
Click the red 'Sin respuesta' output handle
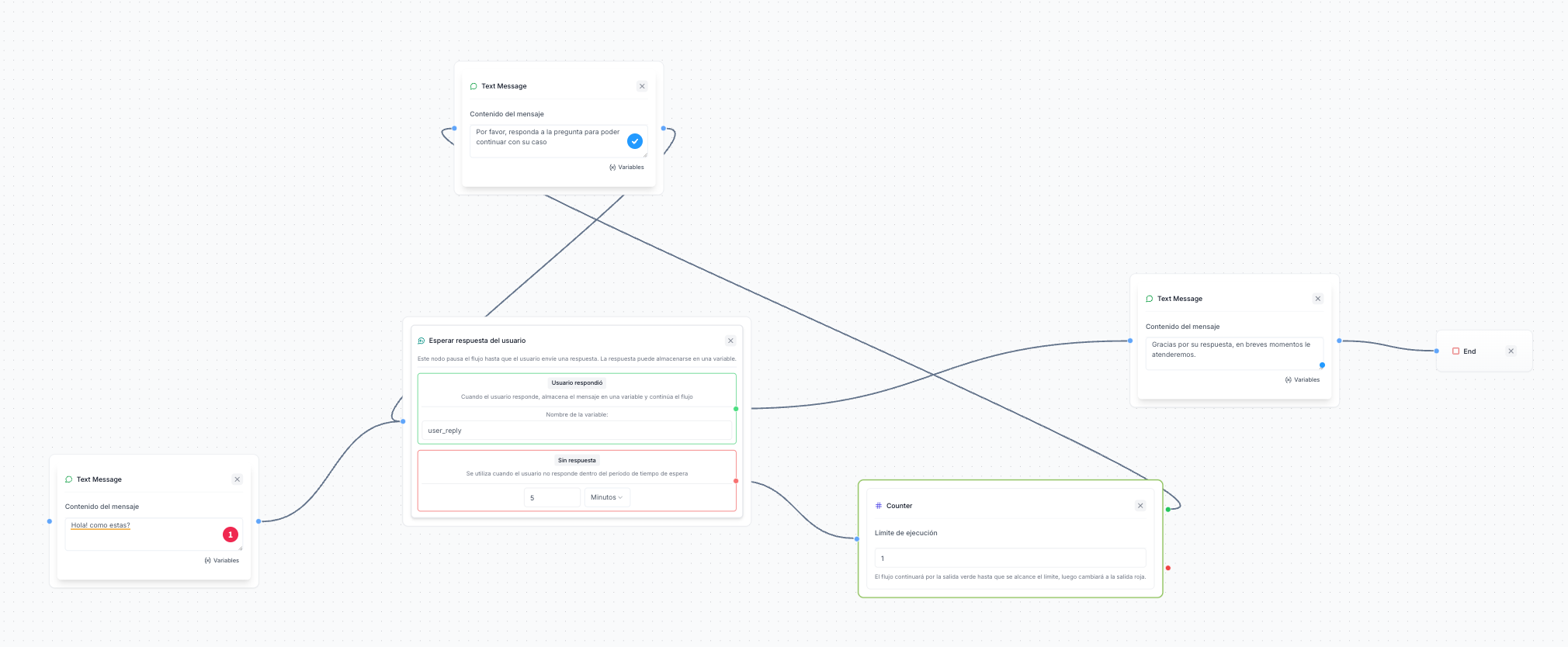[x=736, y=481]
